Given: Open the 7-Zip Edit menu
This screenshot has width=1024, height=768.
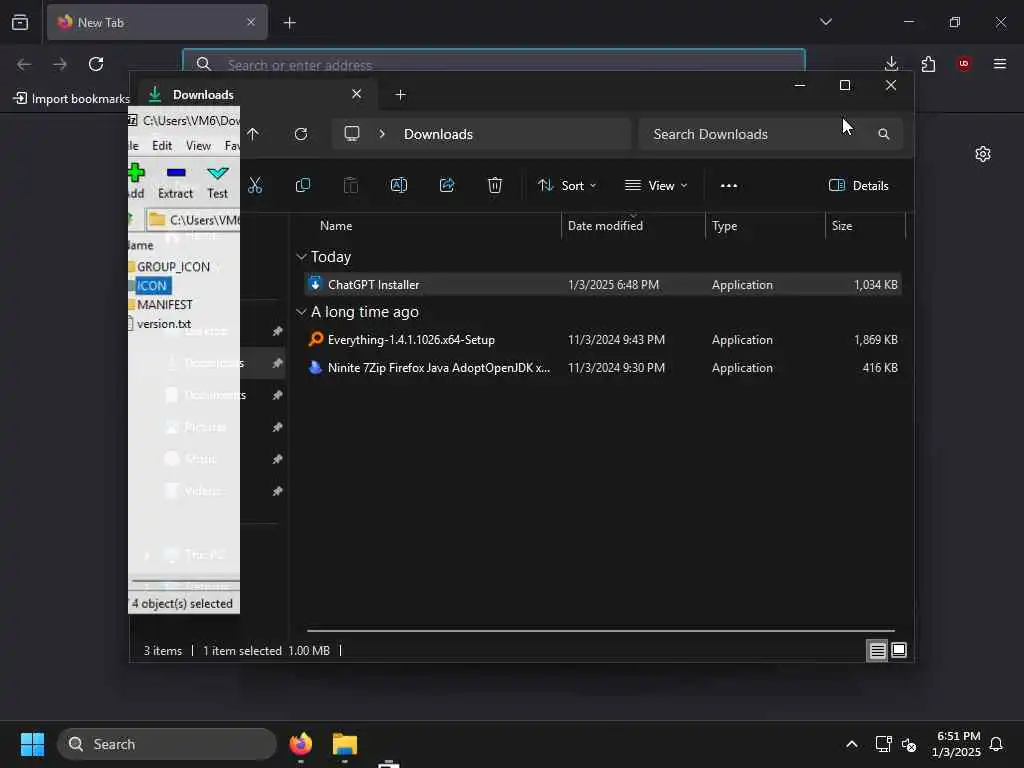Looking at the screenshot, I should pyautogui.click(x=162, y=146).
